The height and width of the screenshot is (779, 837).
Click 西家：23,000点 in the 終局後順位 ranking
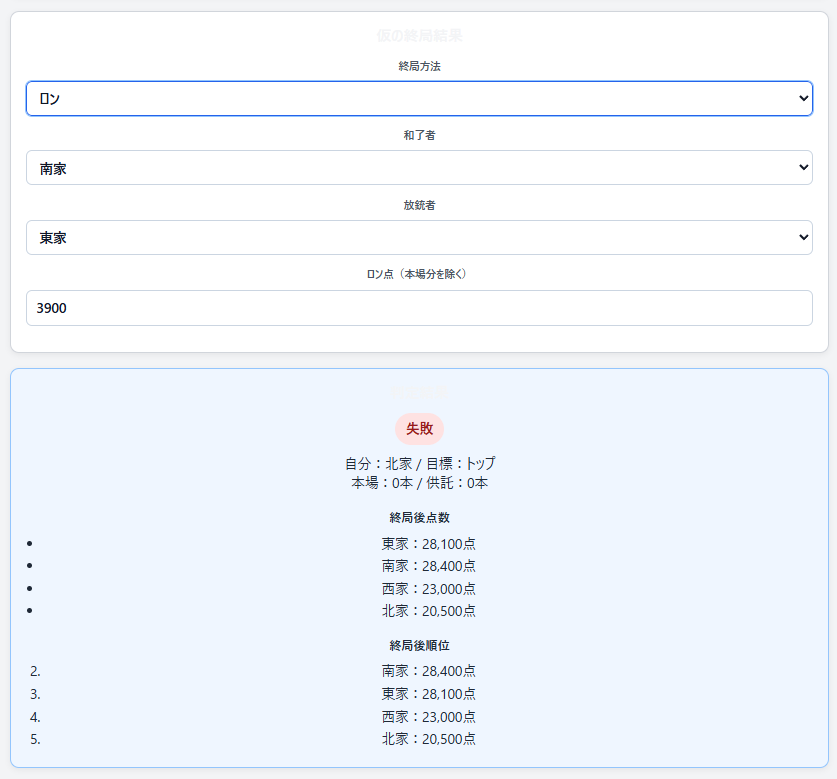[428, 717]
